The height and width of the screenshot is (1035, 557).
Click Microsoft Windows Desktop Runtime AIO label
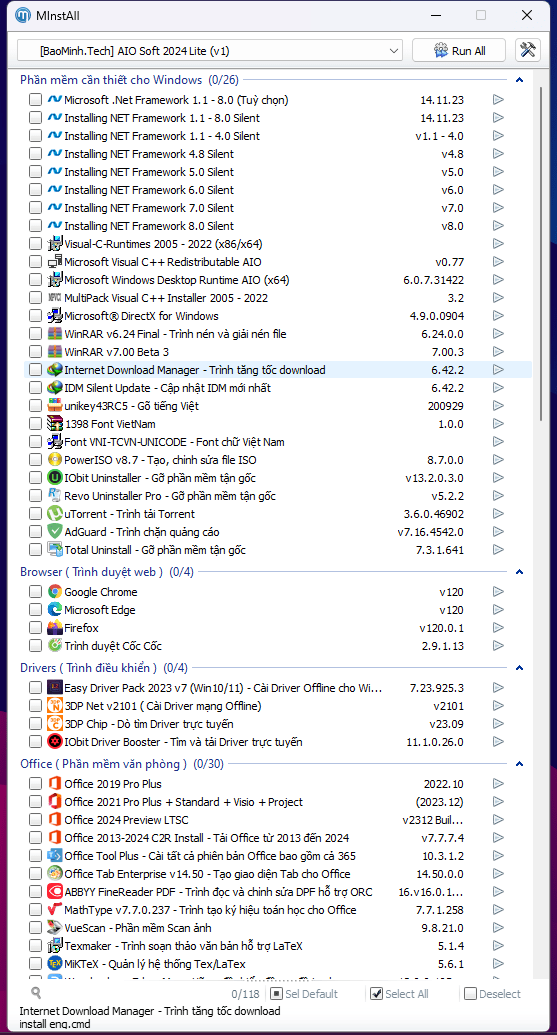pyautogui.click(x=176, y=280)
